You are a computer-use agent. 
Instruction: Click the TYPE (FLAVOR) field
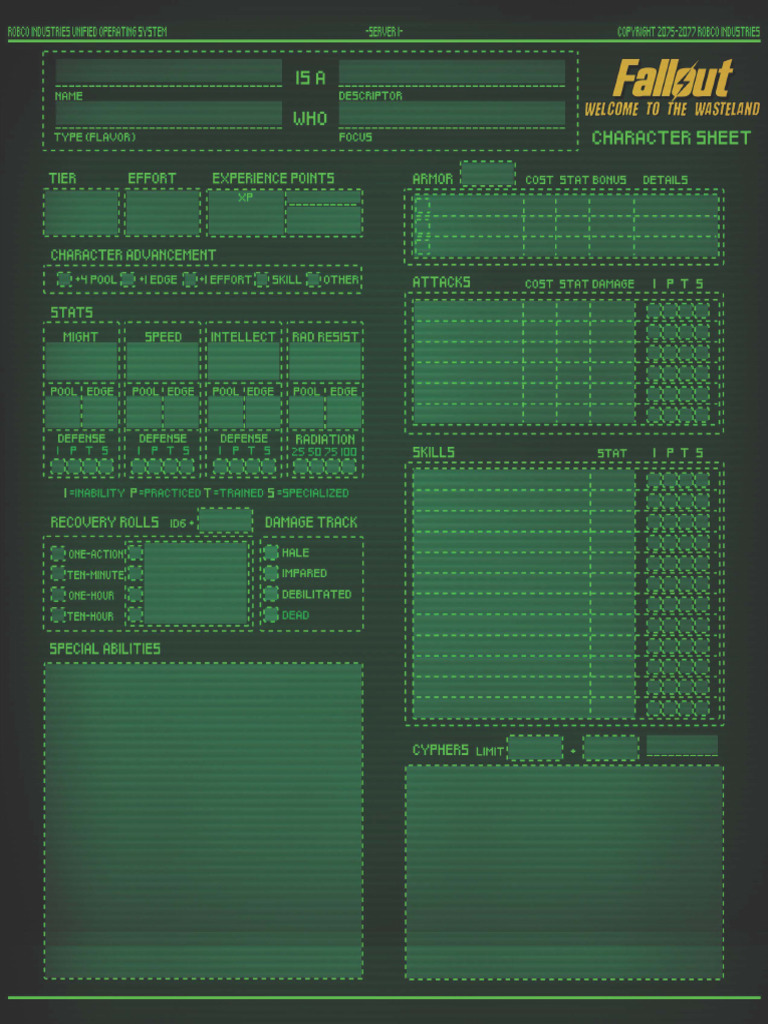(x=168, y=114)
